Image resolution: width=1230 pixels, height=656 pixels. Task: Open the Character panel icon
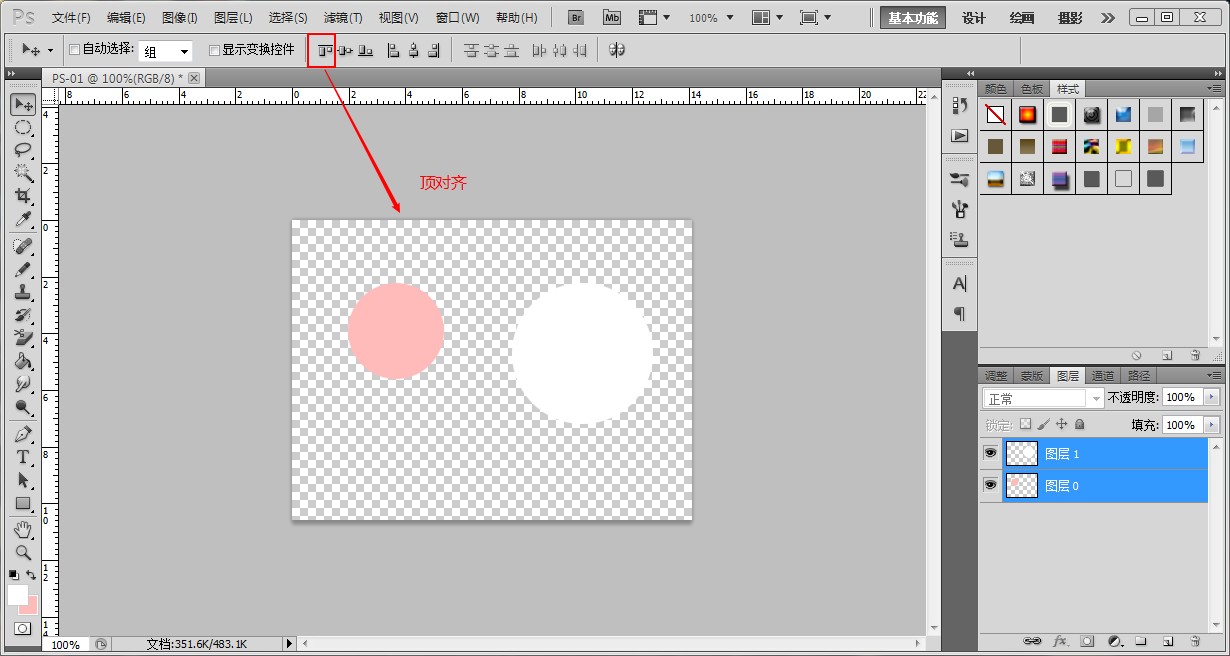[960, 284]
